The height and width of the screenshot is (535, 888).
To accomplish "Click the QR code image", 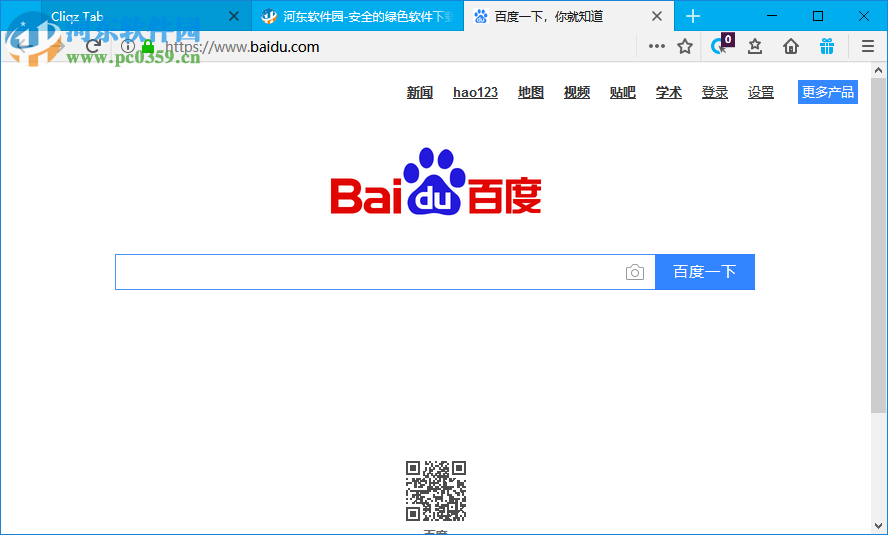I will (436, 491).
